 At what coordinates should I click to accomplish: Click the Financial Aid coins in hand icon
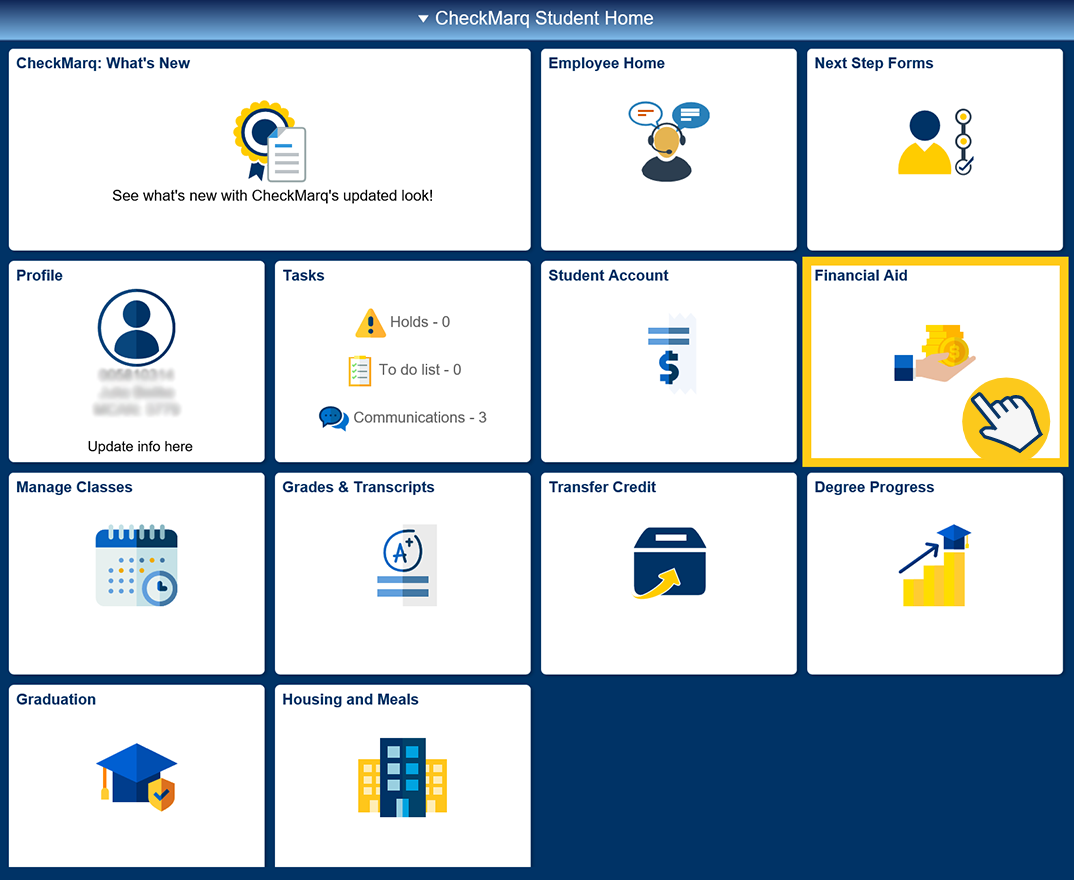pos(935,353)
